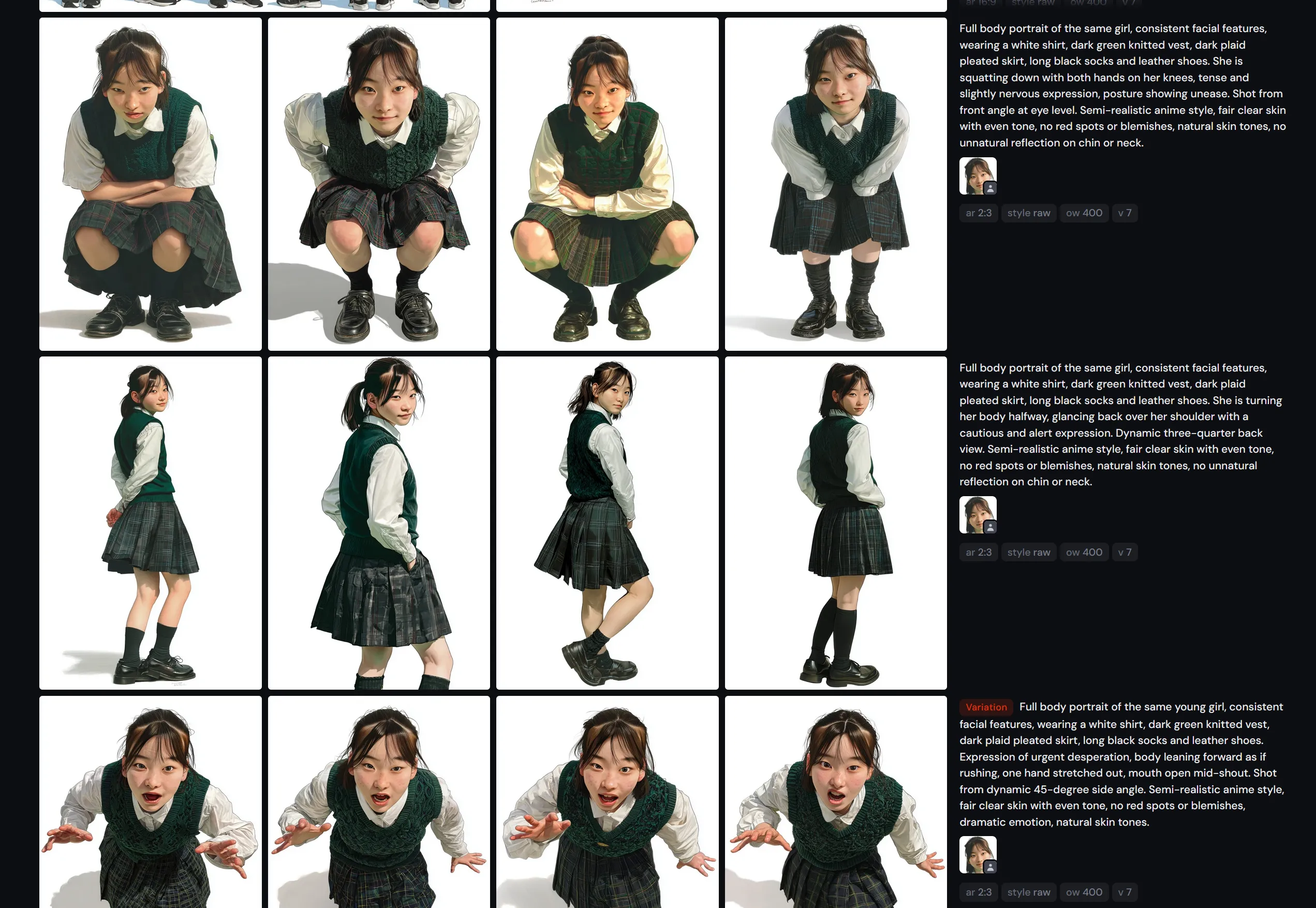
Task: Open first back-view girl image in turning row
Action: point(150,523)
